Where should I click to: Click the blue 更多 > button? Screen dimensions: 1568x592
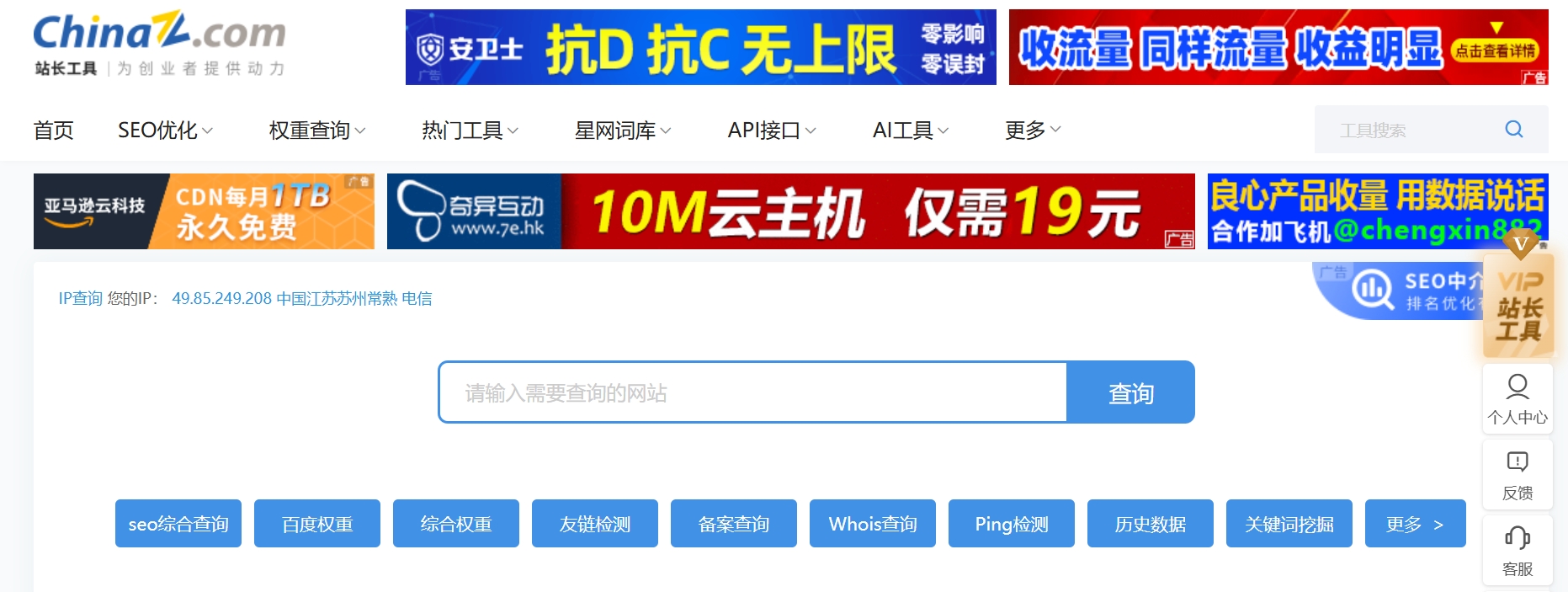(1416, 524)
